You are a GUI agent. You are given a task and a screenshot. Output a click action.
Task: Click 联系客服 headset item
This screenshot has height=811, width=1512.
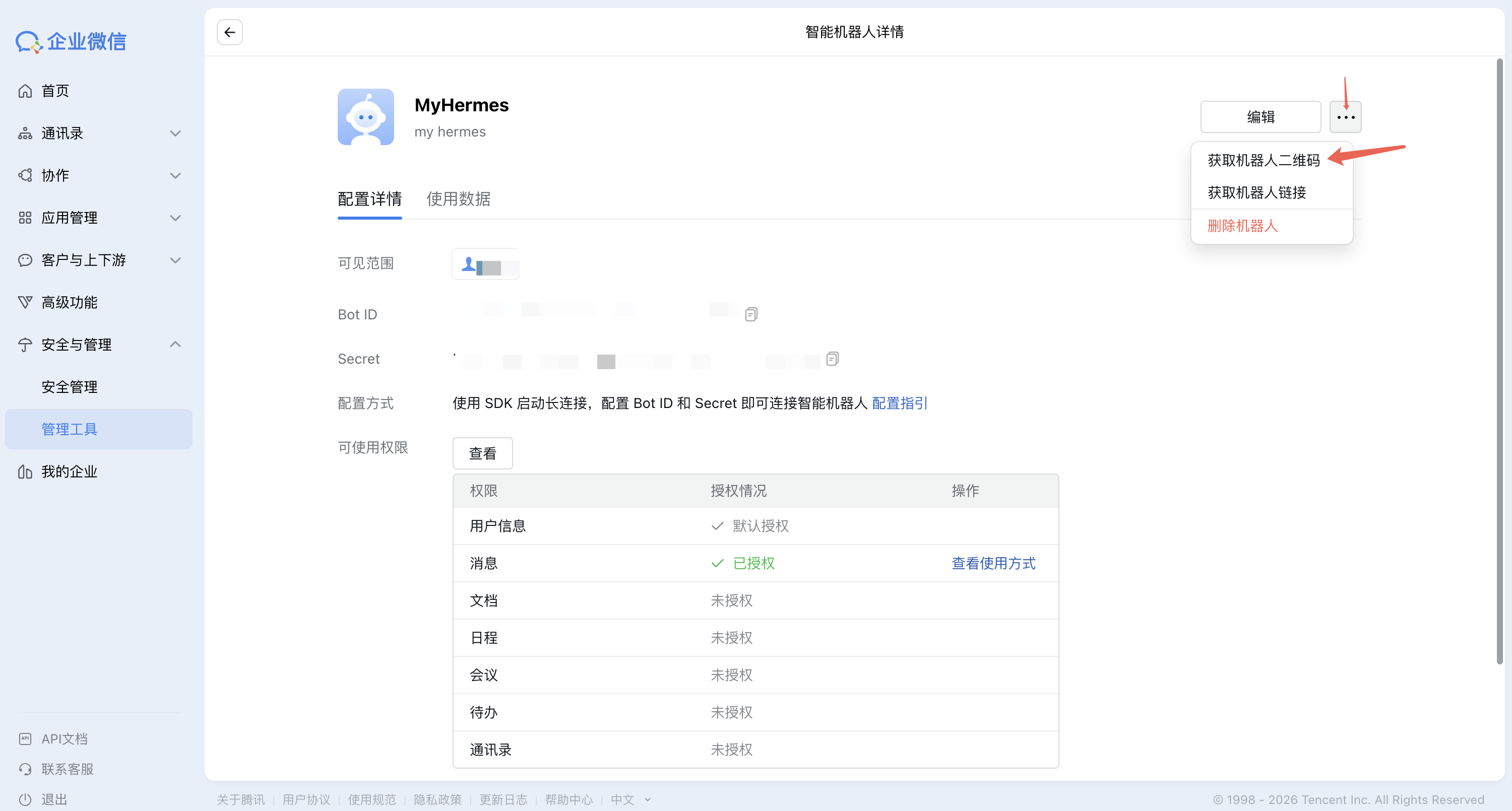click(x=67, y=769)
